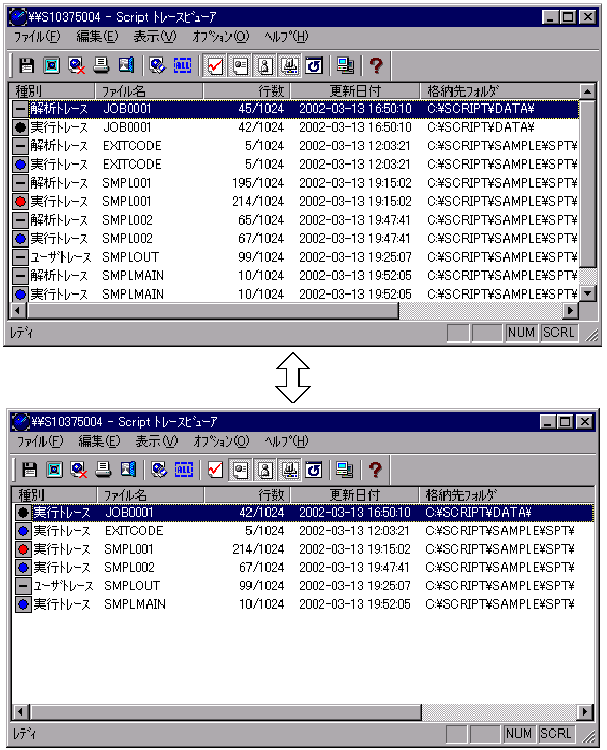Open the ヘルプ(H) menu in upper window
Viewport: 607px width, 750px height.
pyautogui.click(x=286, y=36)
